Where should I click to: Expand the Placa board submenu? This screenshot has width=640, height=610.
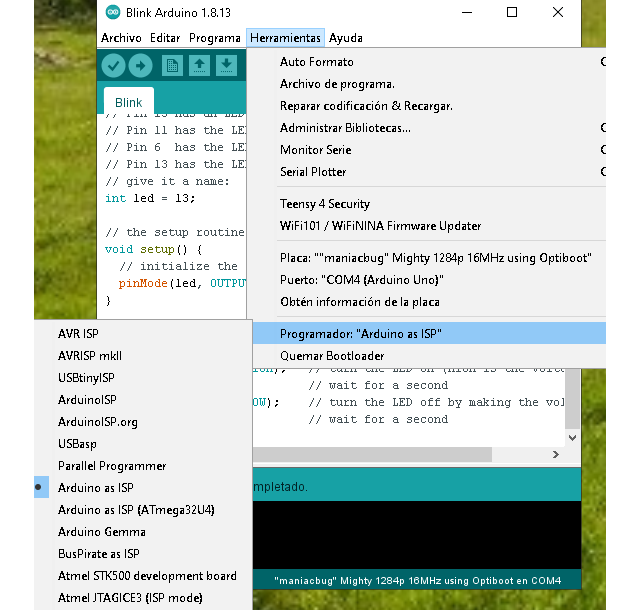435,257
